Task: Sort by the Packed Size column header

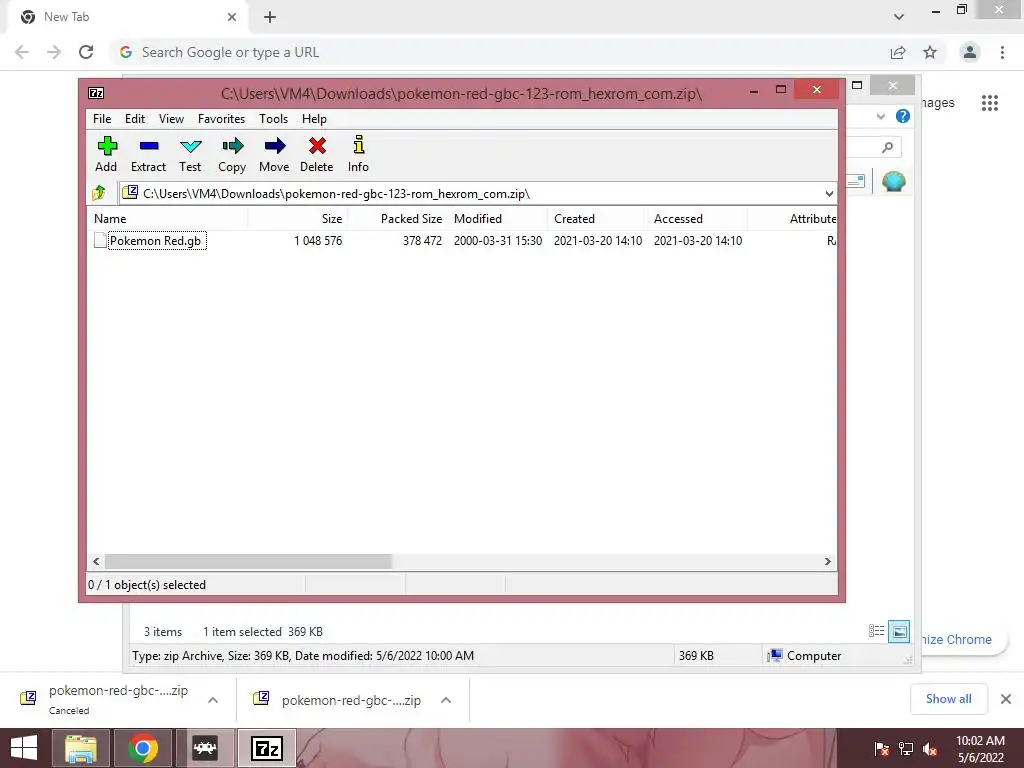Action: pyautogui.click(x=398, y=219)
